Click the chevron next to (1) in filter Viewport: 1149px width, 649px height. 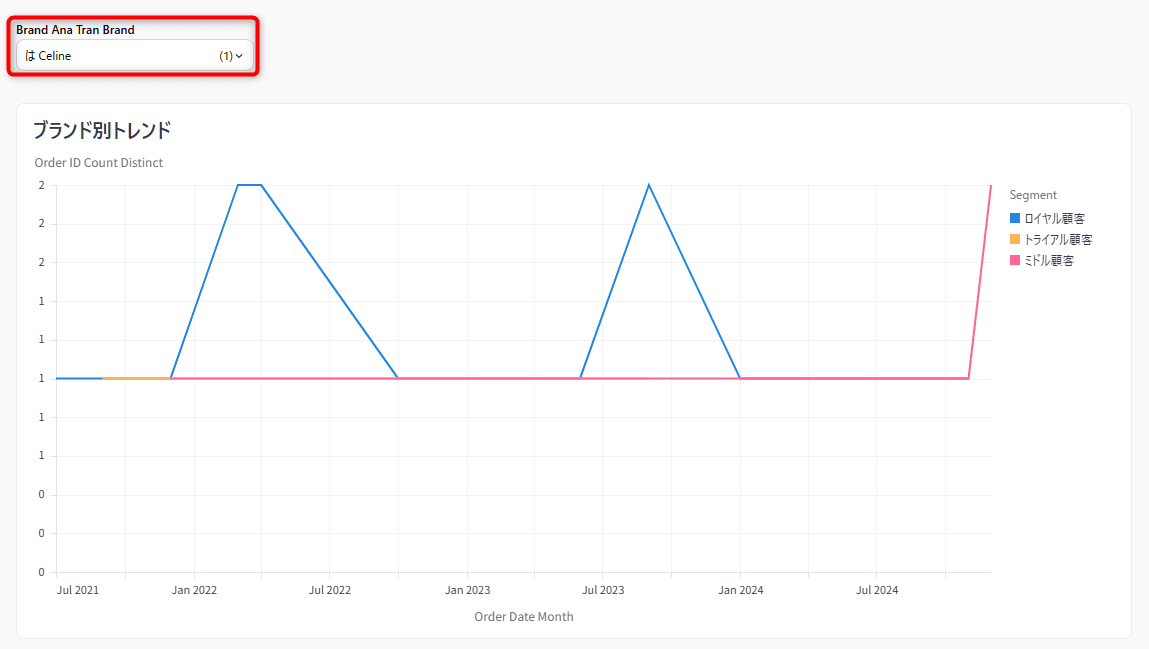tap(239, 56)
